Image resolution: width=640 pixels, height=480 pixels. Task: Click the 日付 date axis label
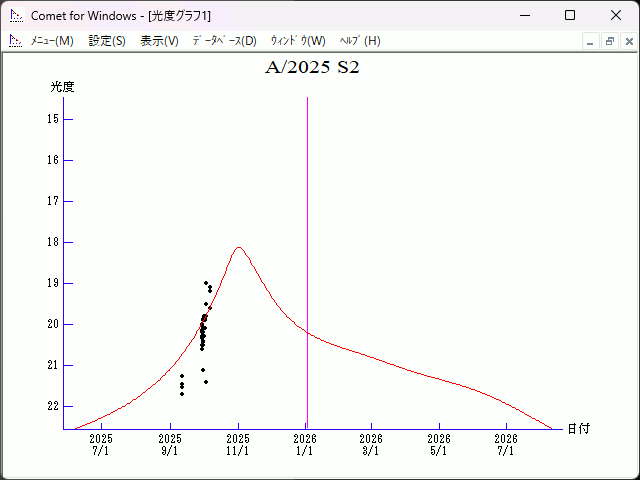click(578, 429)
